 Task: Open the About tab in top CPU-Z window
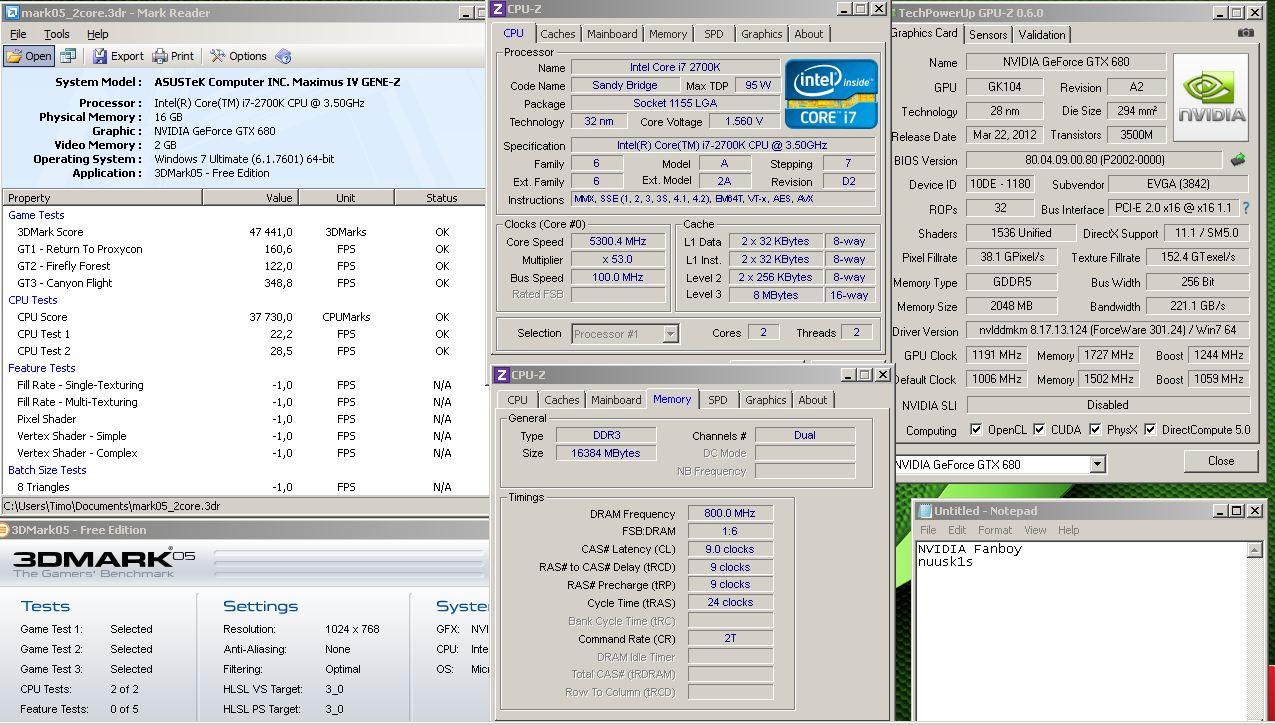click(x=809, y=34)
